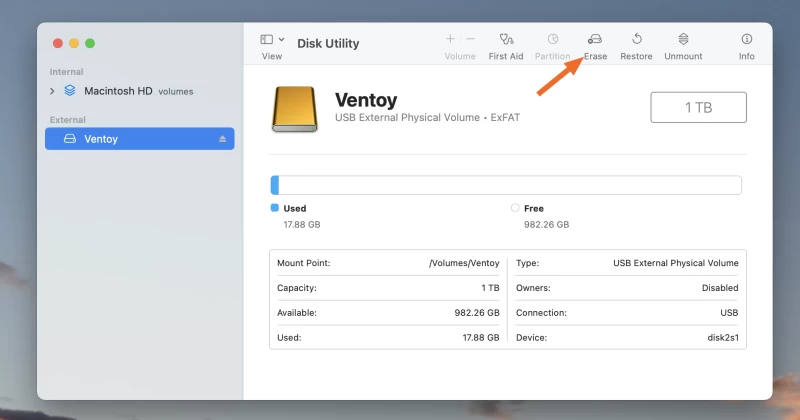Click the green window zoom button

pyautogui.click(x=90, y=44)
